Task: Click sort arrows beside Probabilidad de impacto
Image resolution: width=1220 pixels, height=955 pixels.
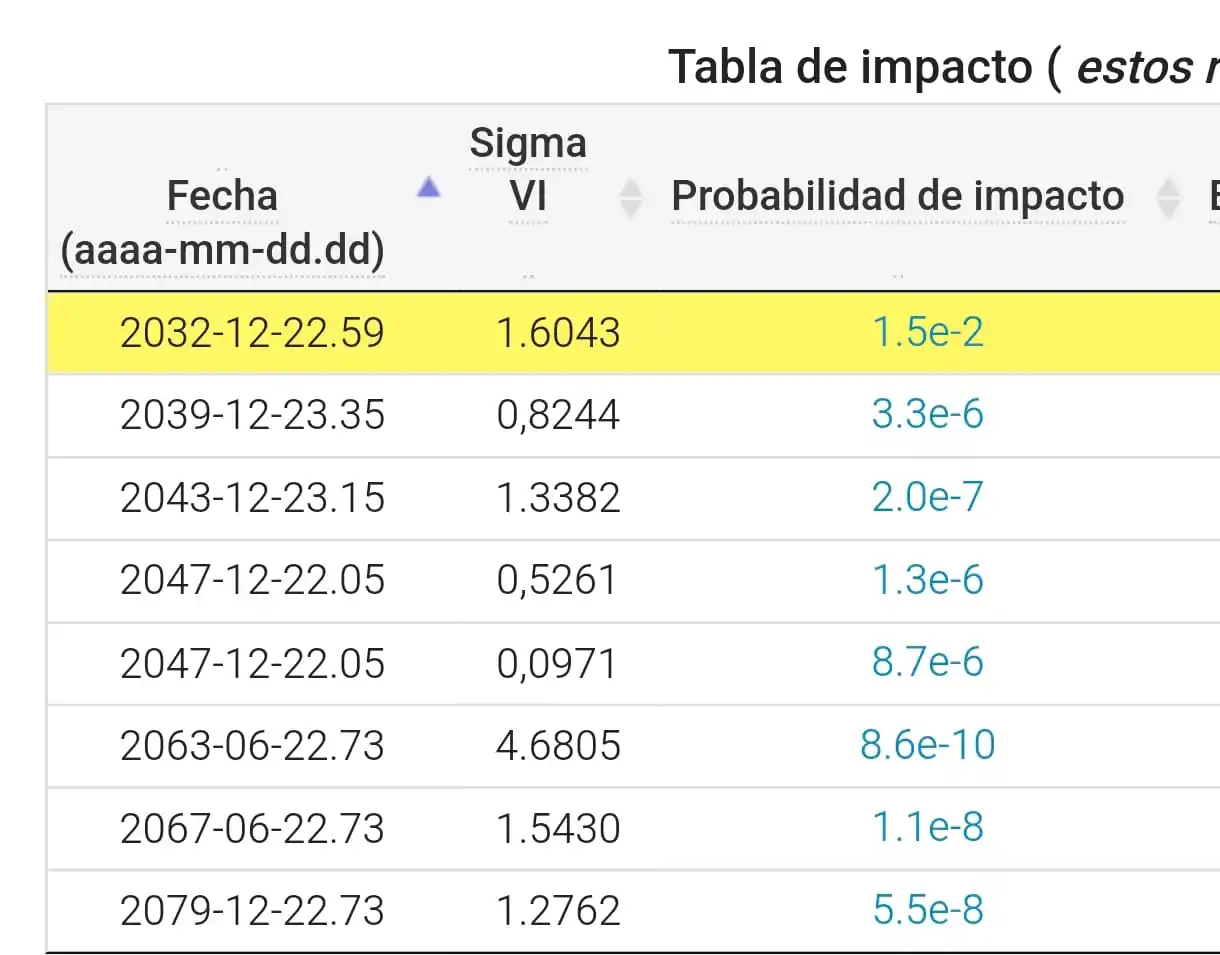Action: click(x=1168, y=197)
